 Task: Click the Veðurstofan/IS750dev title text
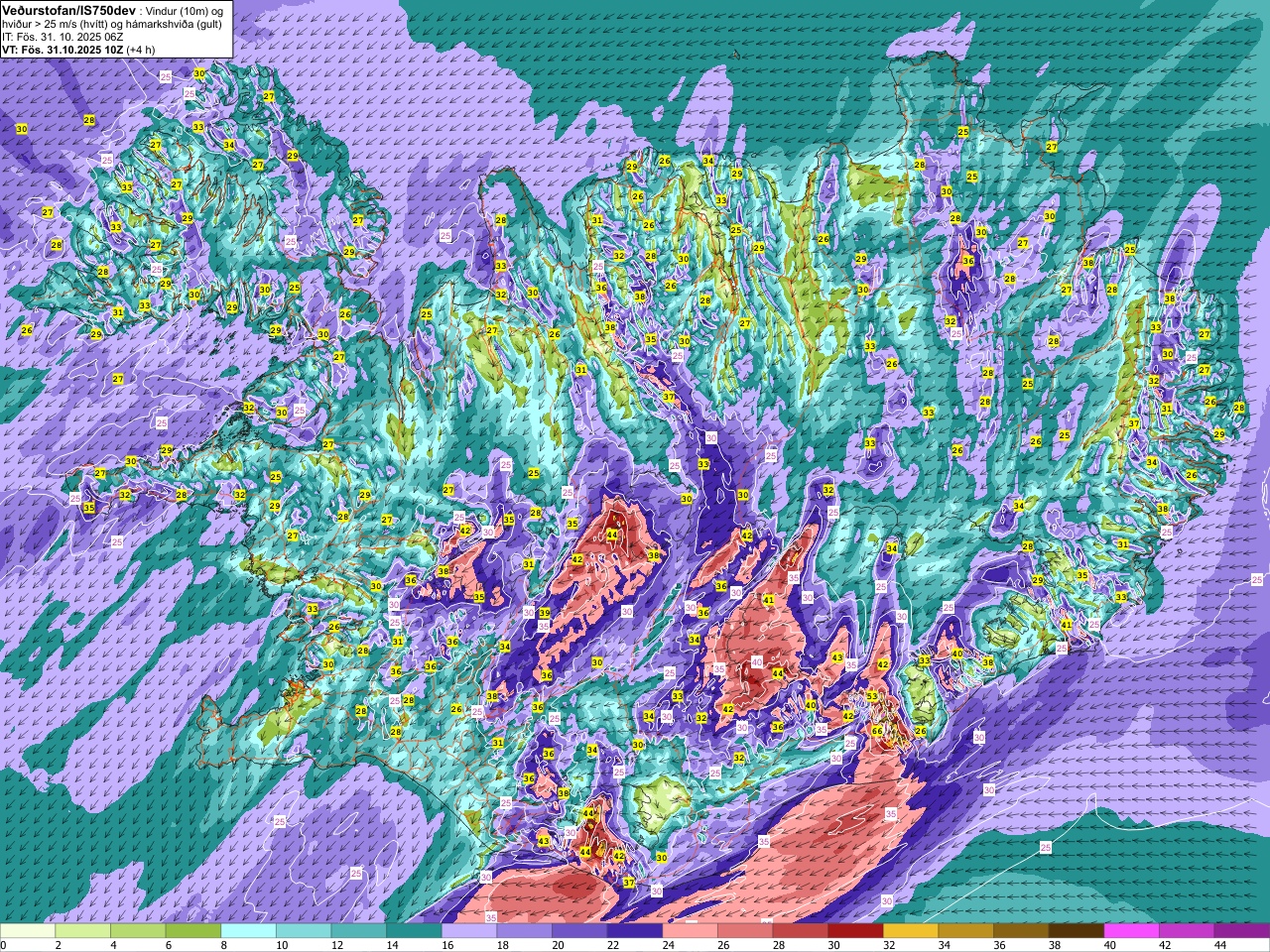(x=69, y=9)
